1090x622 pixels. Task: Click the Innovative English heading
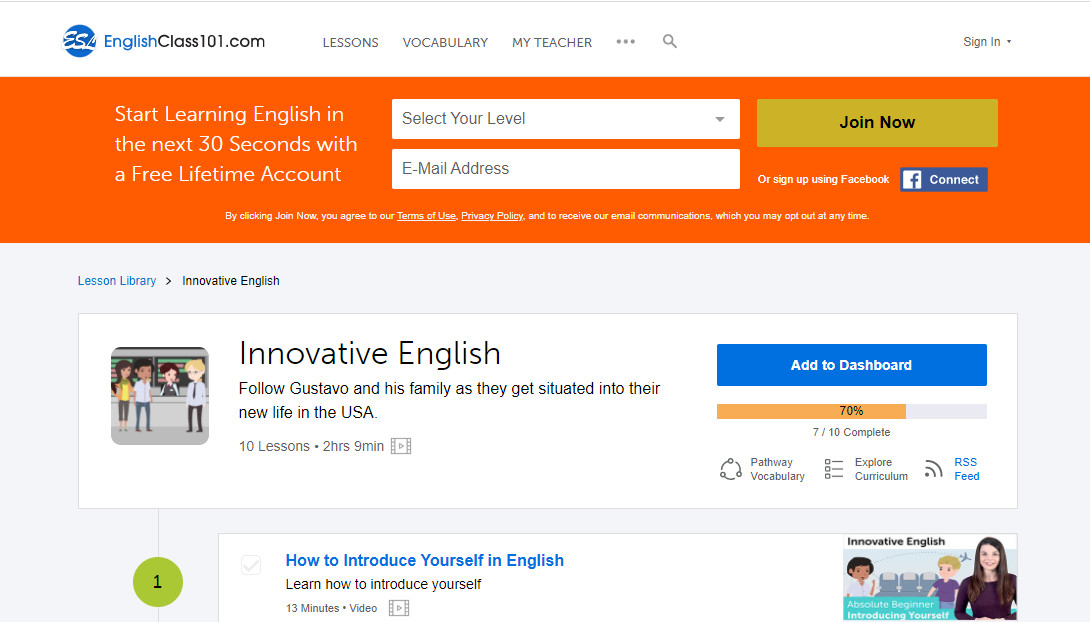370,354
